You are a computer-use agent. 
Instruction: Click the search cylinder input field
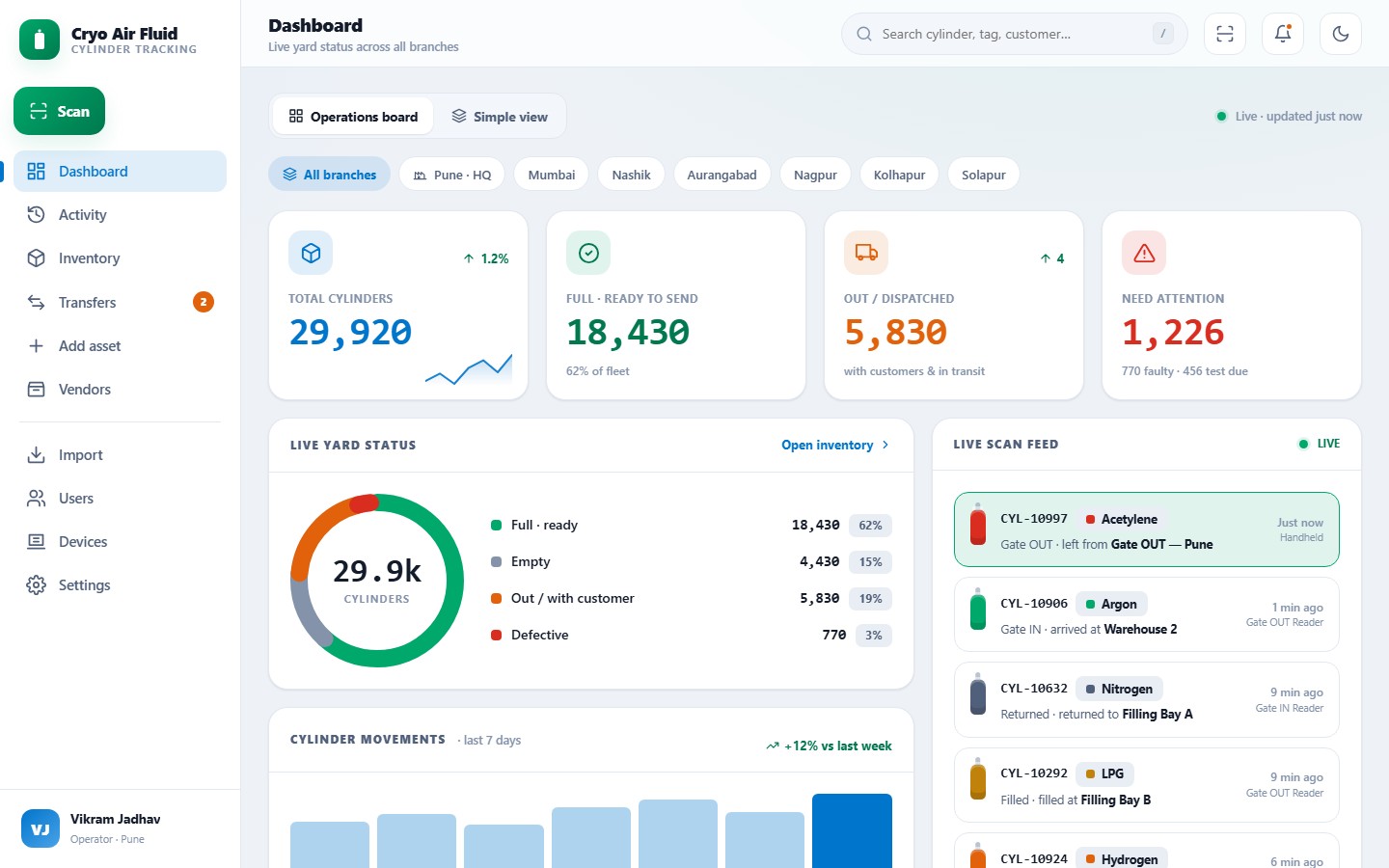point(1015,34)
